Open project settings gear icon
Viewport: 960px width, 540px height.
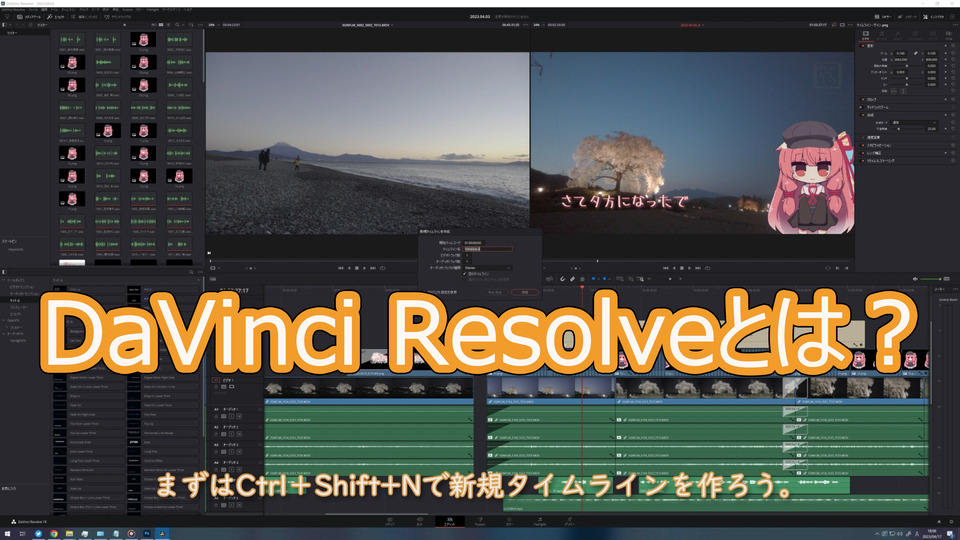coord(951,522)
